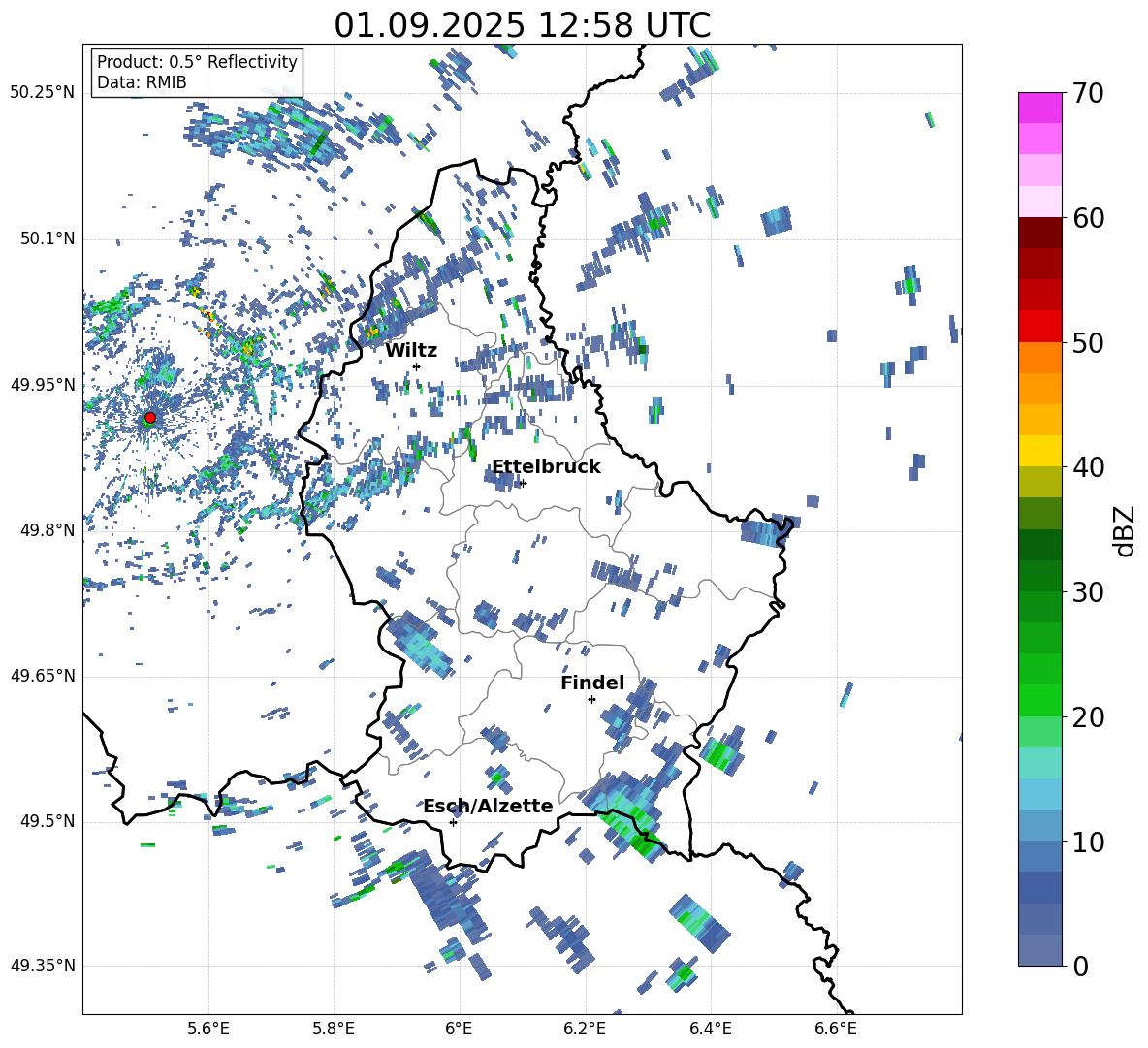Click the colorbar tick label 0
Image resolution: width=1148 pixels, height=1048 pixels.
[x=1080, y=966]
